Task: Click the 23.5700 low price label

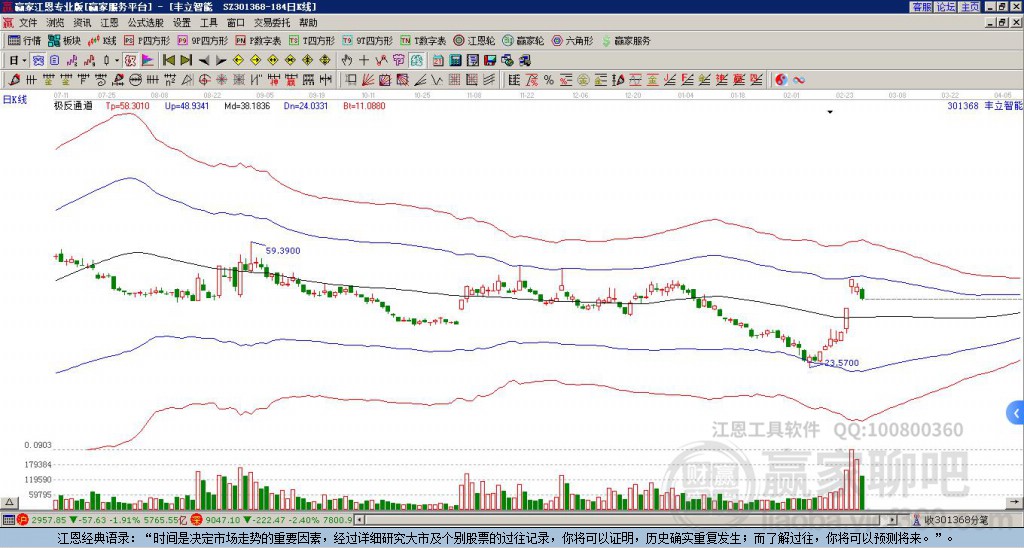Action: (x=842, y=363)
